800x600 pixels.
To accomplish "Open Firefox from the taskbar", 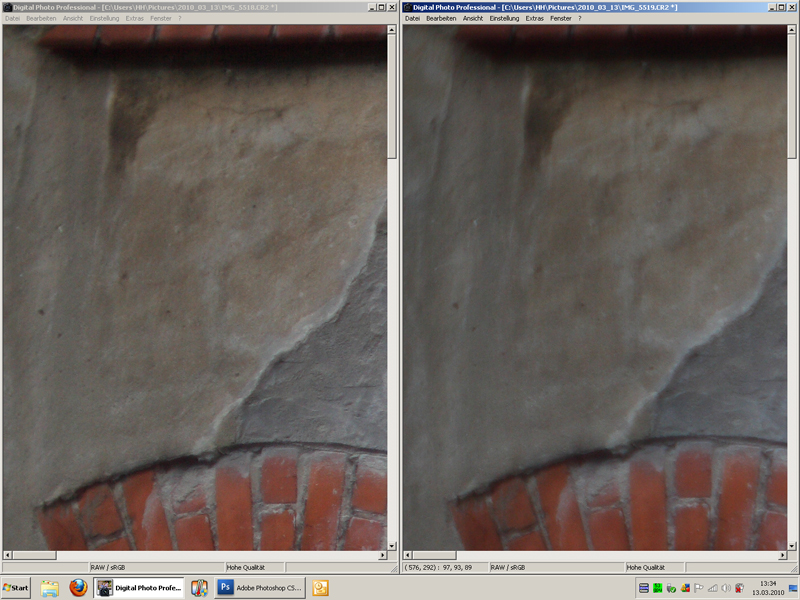I will point(78,588).
